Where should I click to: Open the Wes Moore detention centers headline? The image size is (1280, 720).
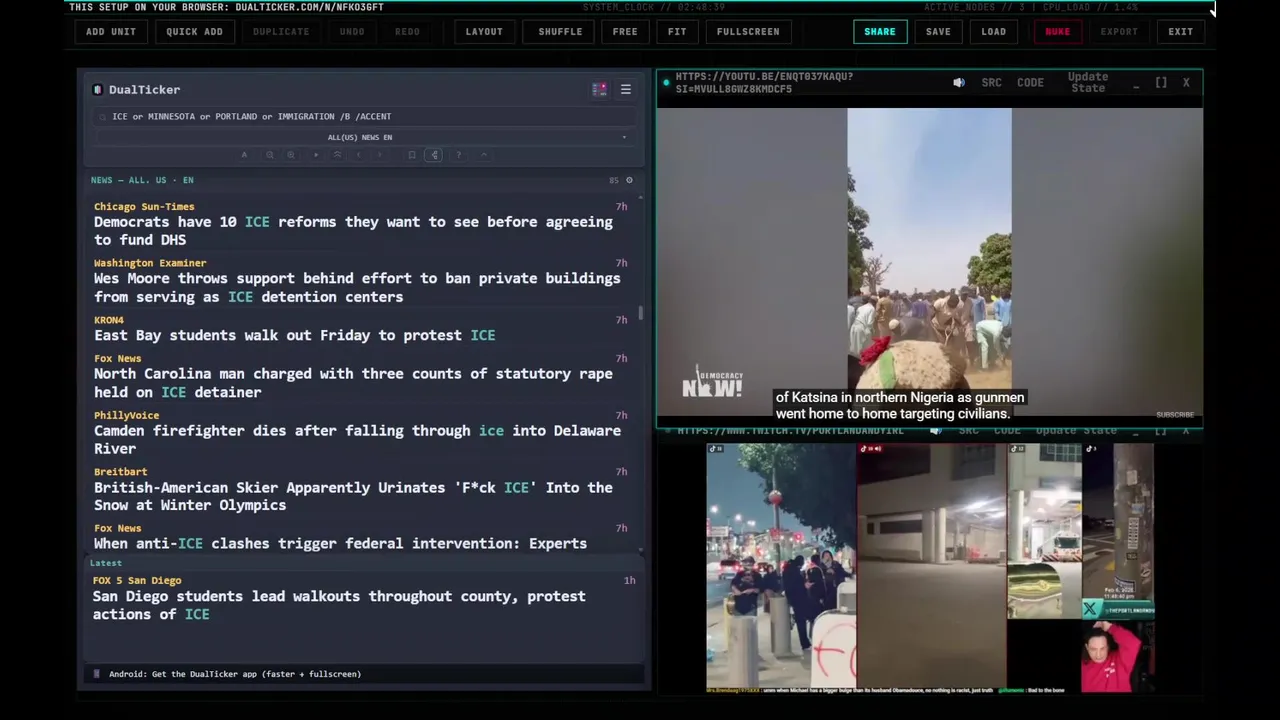tap(357, 288)
